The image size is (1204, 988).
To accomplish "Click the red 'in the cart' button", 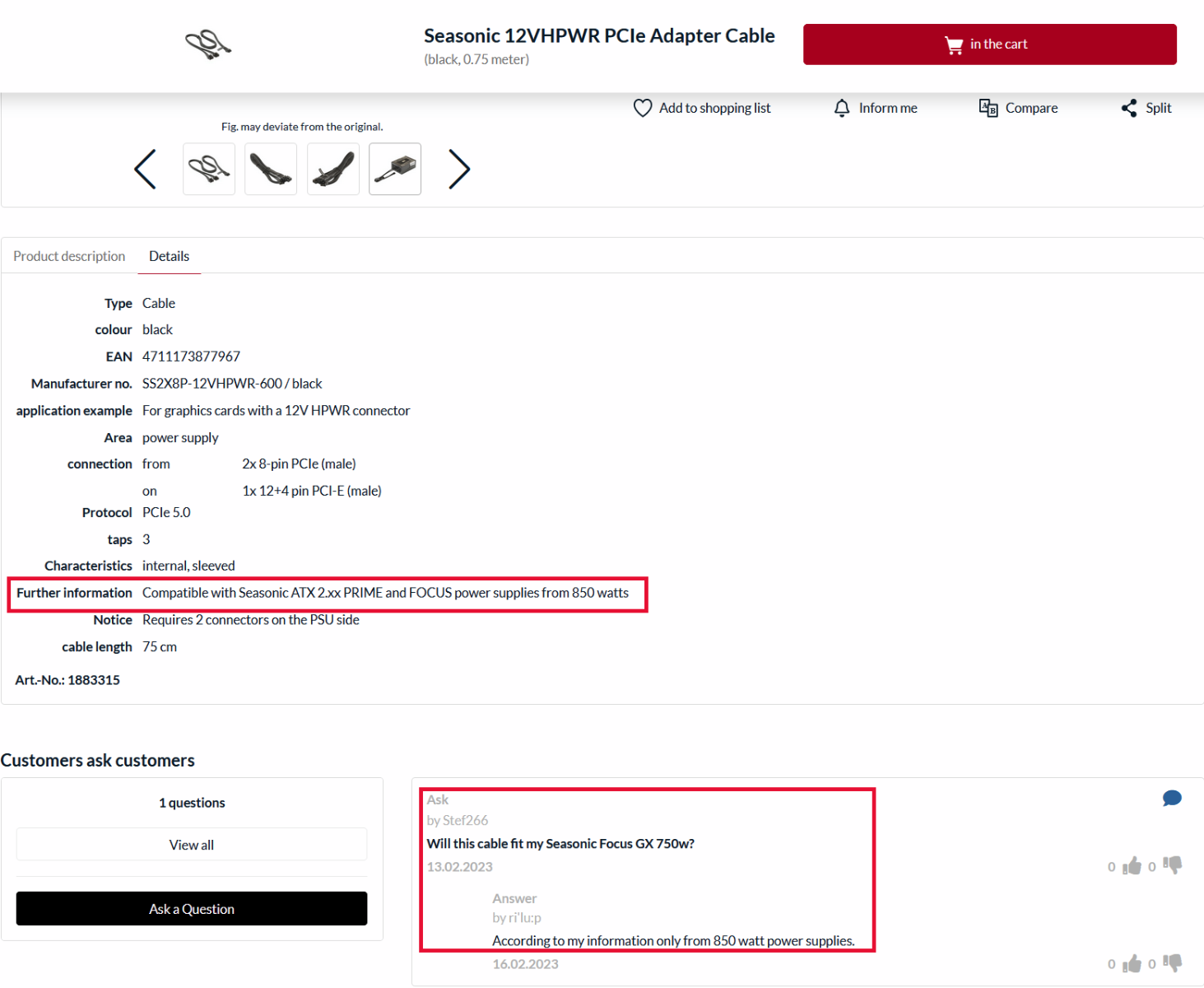I will pyautogui.click(x=990, y=44).
